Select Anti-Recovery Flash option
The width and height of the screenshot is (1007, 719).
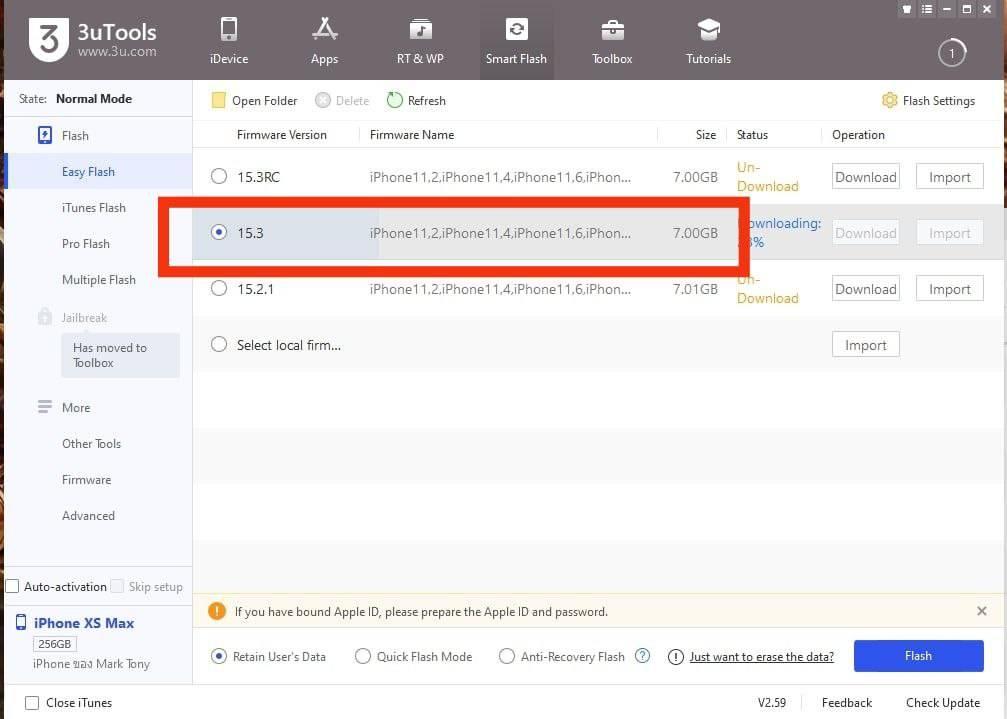[507, 656]
